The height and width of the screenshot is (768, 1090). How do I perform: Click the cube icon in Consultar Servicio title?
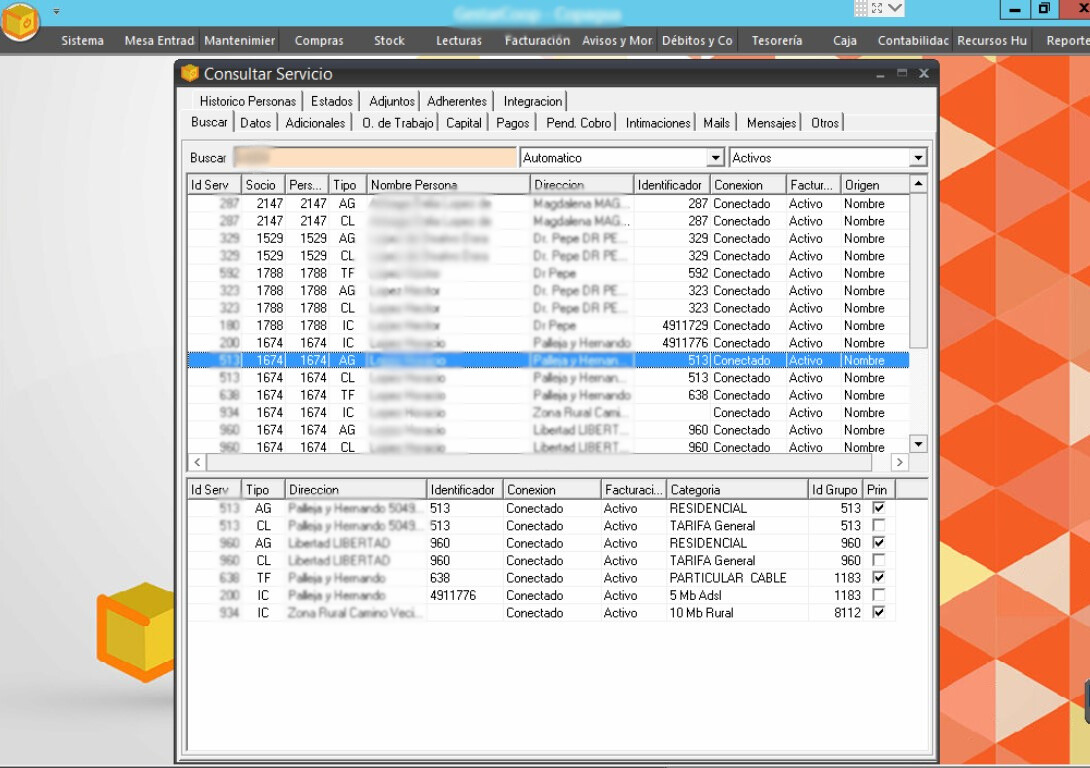click(190, 74)
